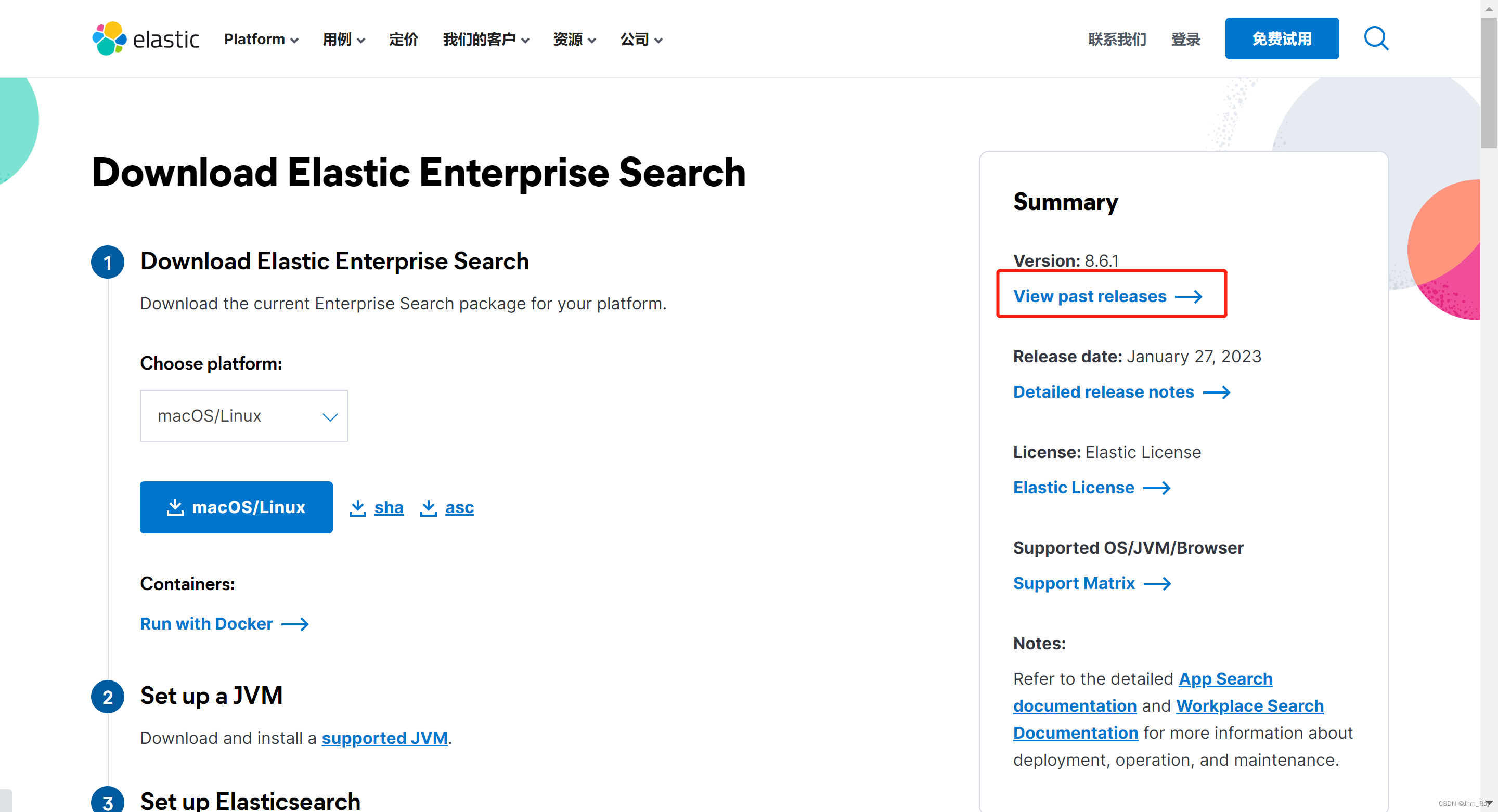Viewport: 1498px width, 812px height.
Task: Click arrow beside Run with Docker
Action: (x=295, y=624)
